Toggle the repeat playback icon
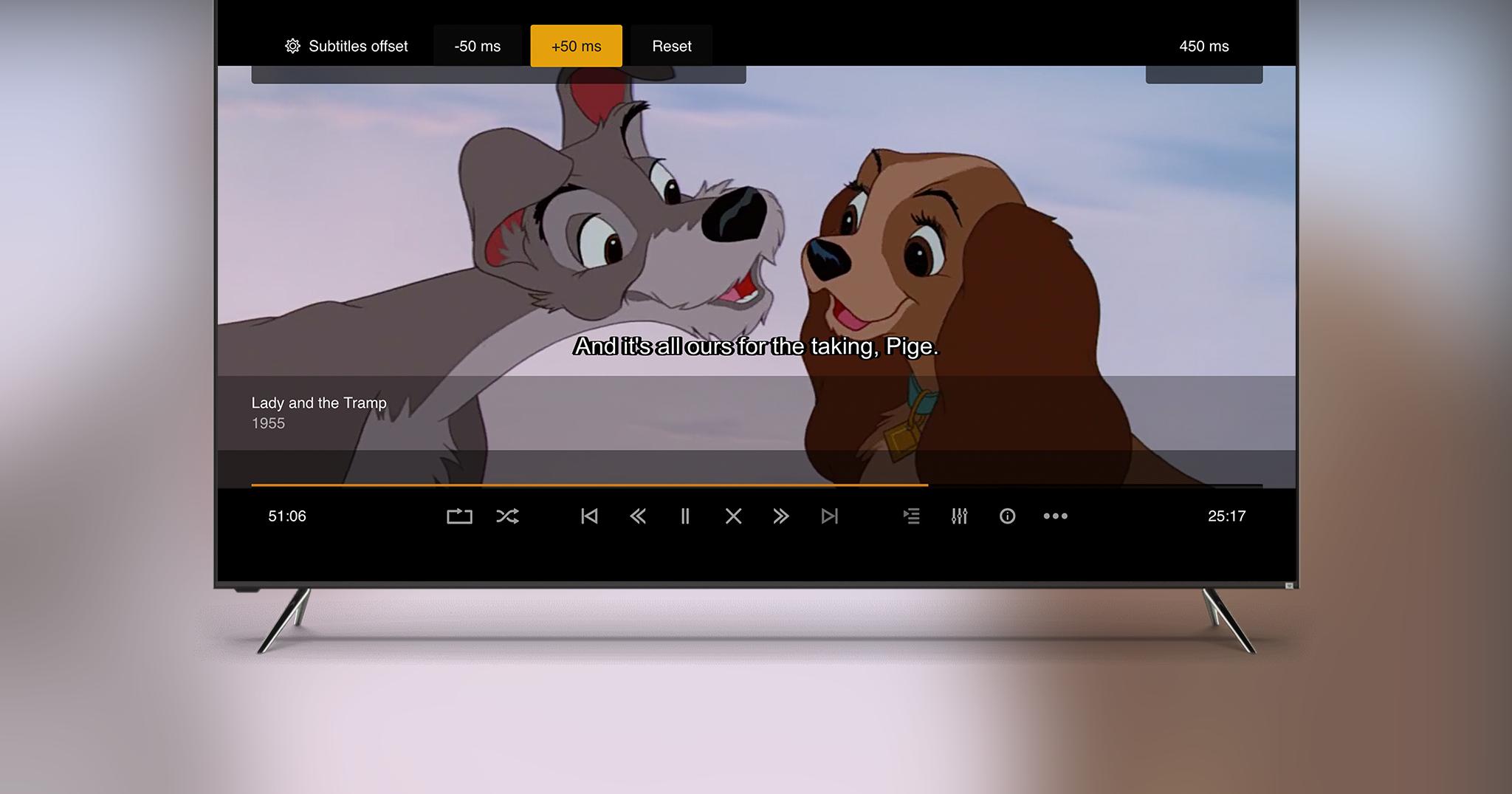This screenshot has width=1512, height=794. click(459, 516)
